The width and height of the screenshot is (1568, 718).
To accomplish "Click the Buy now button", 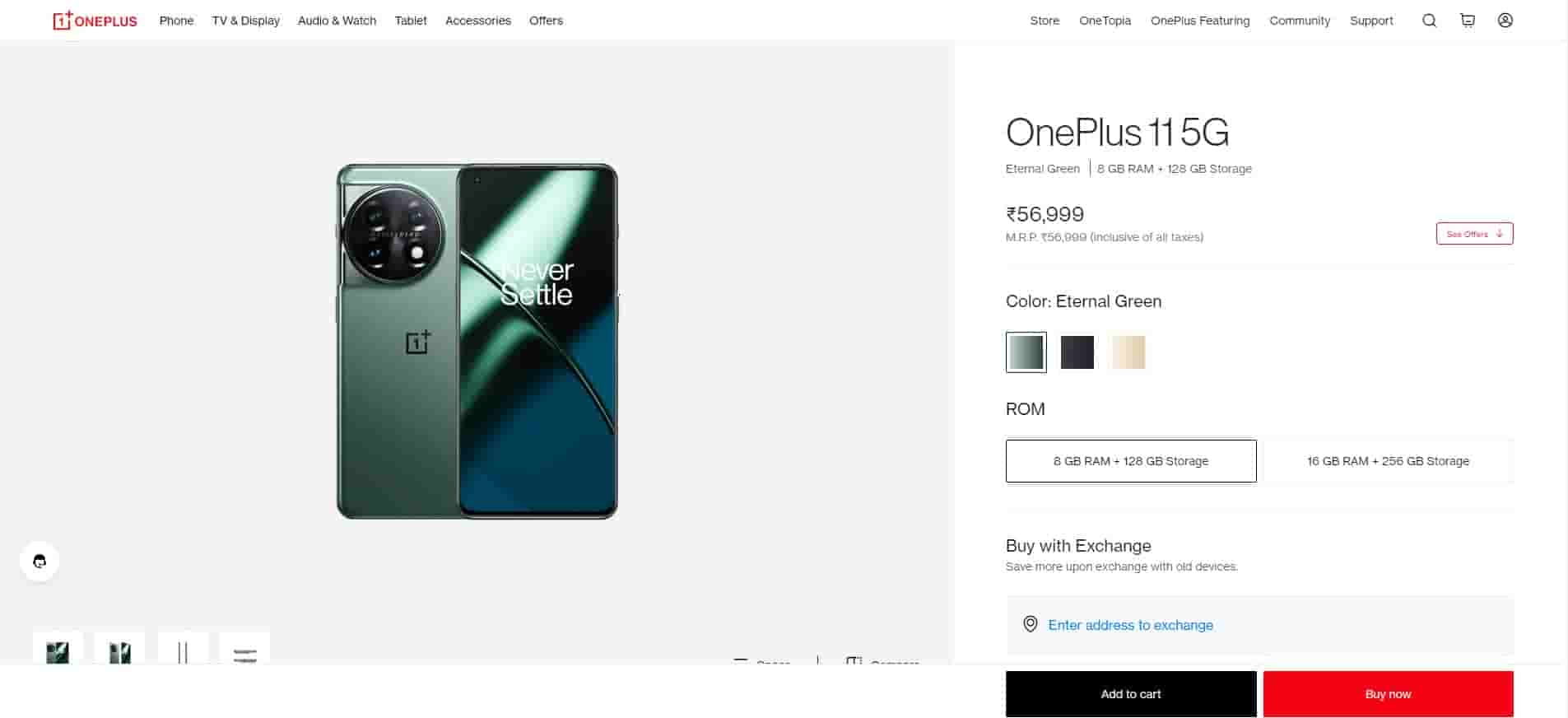I will [1388, 694].
